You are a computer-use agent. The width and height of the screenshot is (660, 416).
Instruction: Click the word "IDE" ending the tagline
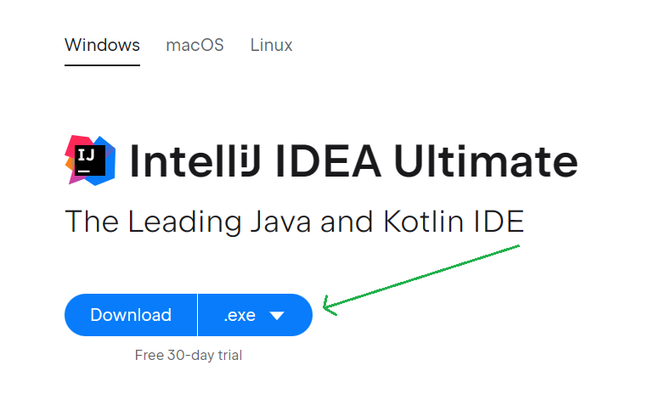click(x=500, y=222)
